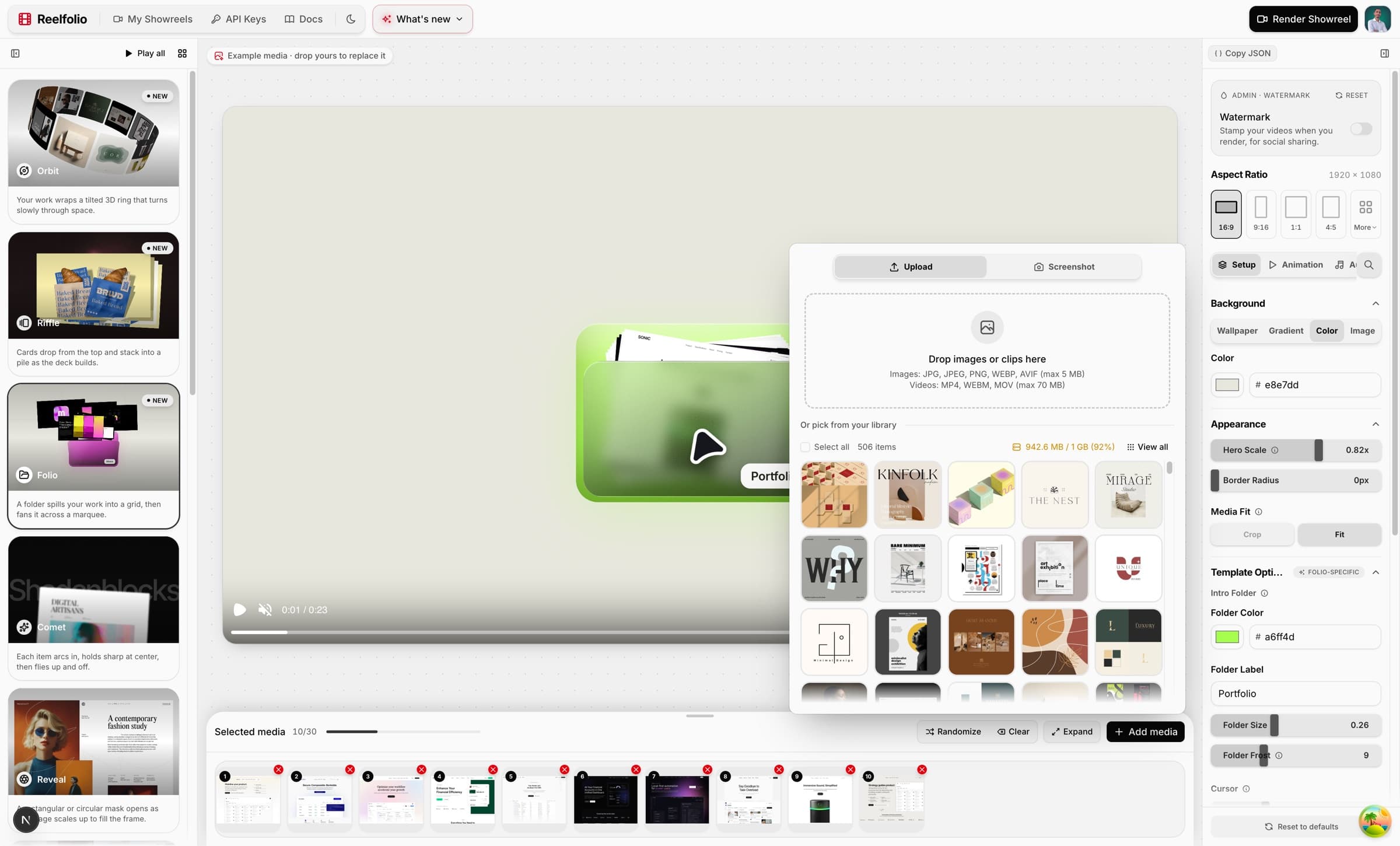The image size is (1400, 846).
Task: Click Add media button
Action: [1145, 732]
